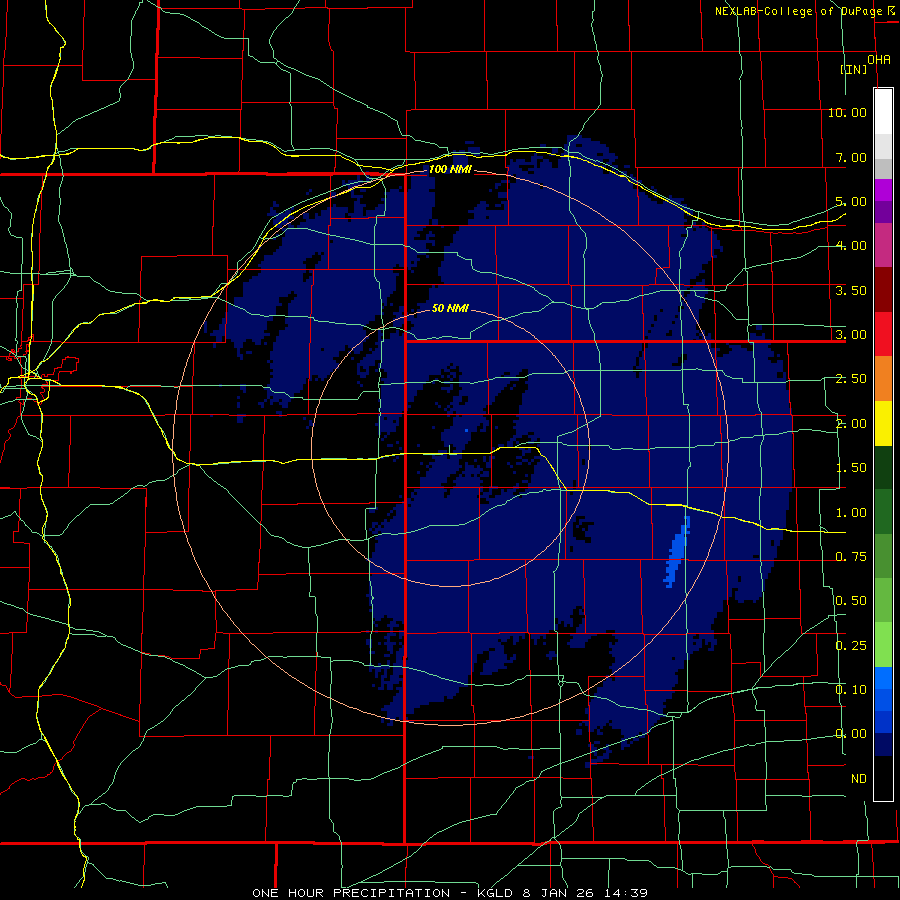Click the 0.50 legend value

pyautogui.click(x=851, y=601)
